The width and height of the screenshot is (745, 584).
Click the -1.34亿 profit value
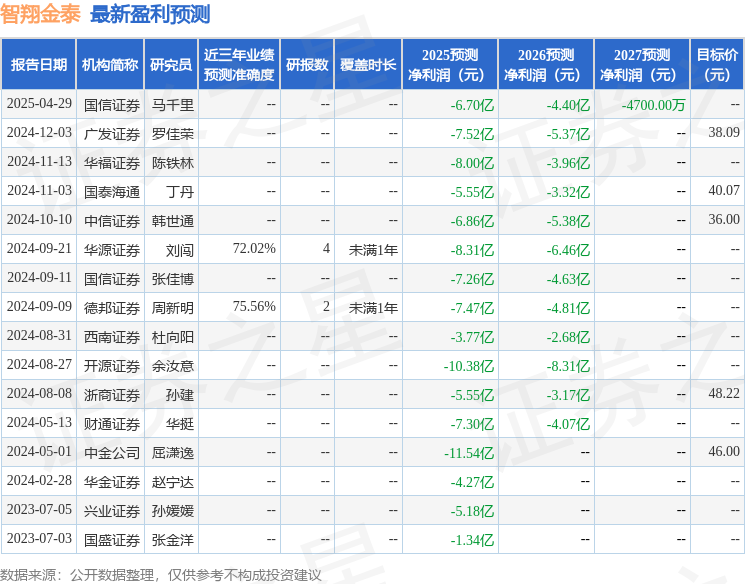472,539
